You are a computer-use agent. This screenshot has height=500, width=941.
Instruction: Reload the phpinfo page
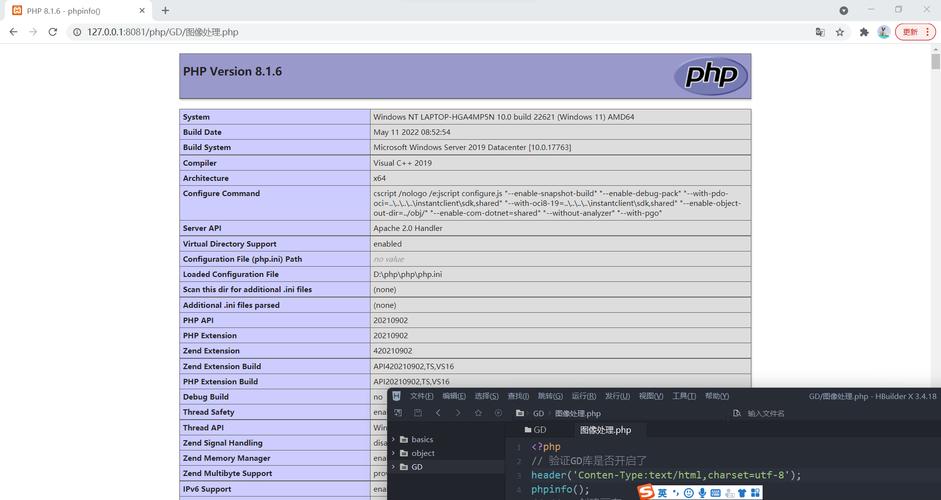[53, 32]
